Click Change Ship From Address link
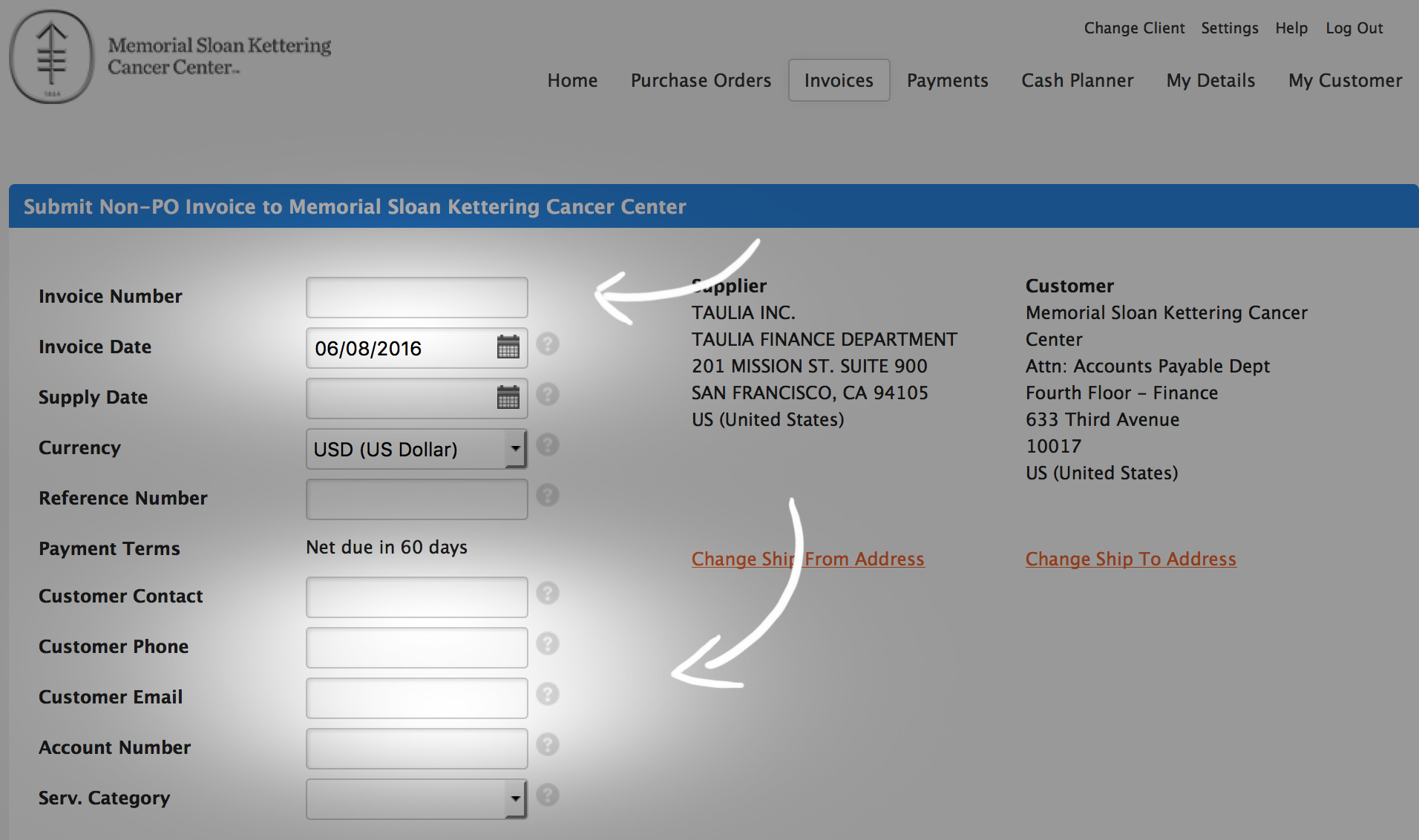 coord(807,559)
